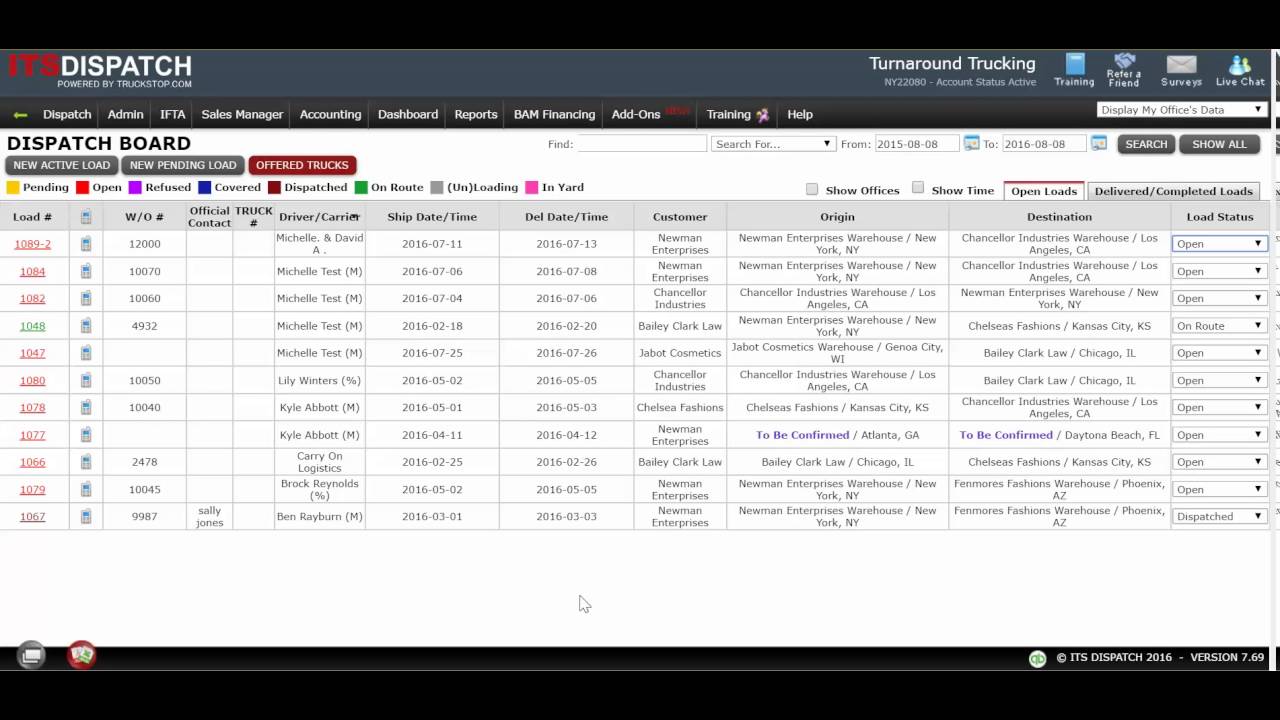1280x720 pixels.
Task: Enable the Show Time checkbox
Action: [x=918, y=188]
